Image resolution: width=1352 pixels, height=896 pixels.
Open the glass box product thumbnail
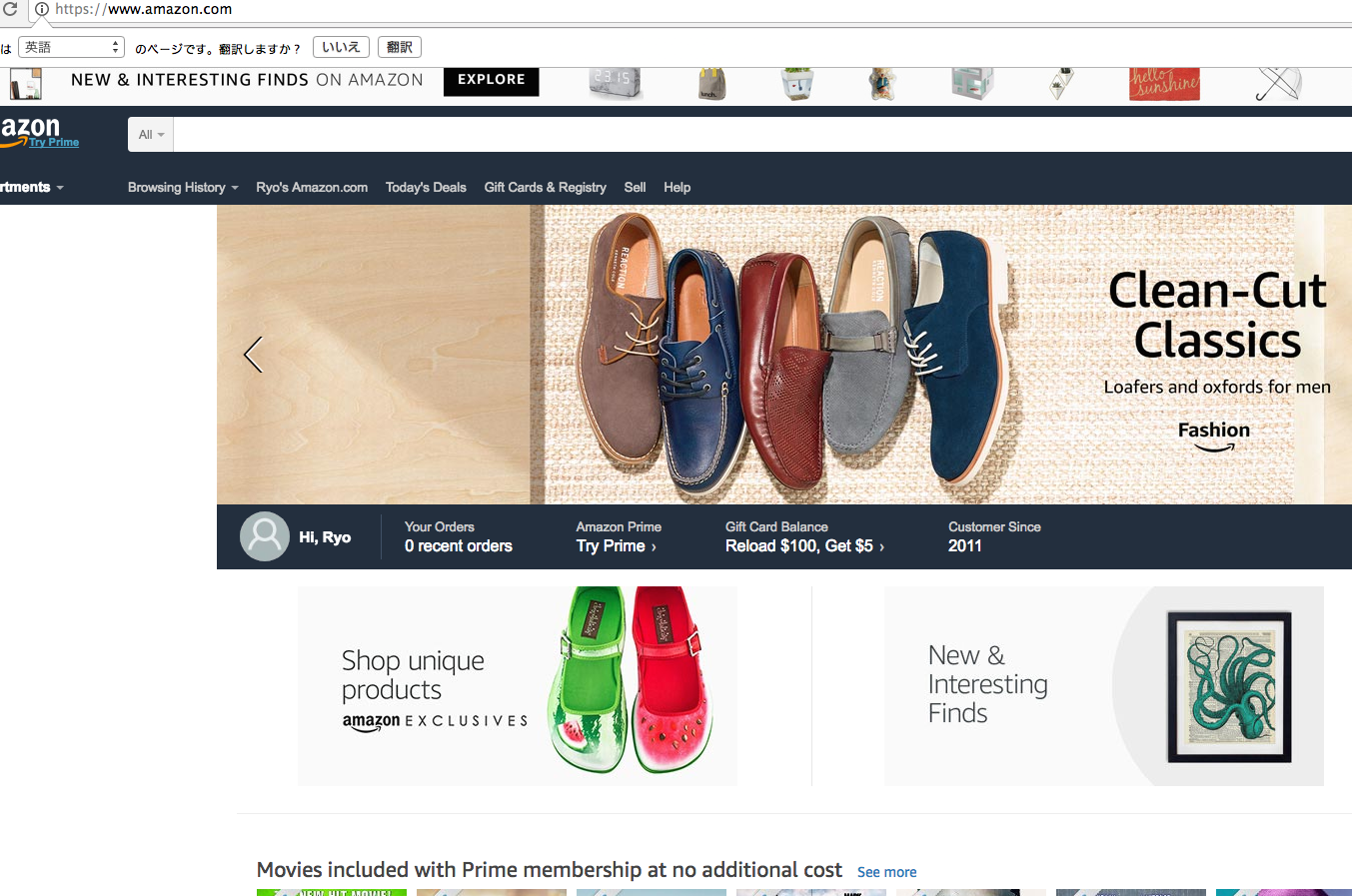(x=971, y=84)
